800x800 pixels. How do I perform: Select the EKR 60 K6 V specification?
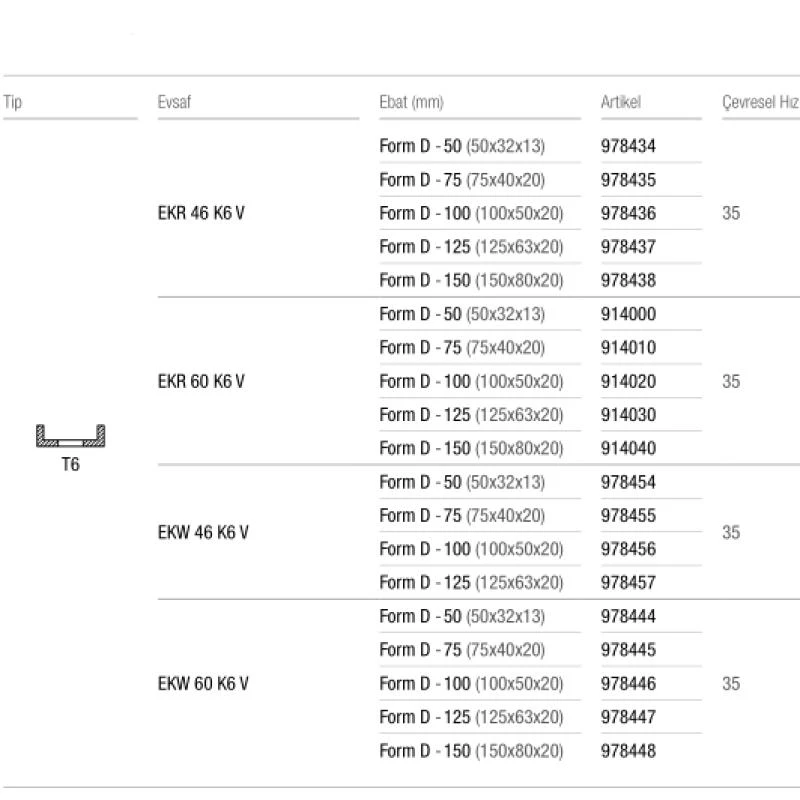tap(201, 381)
